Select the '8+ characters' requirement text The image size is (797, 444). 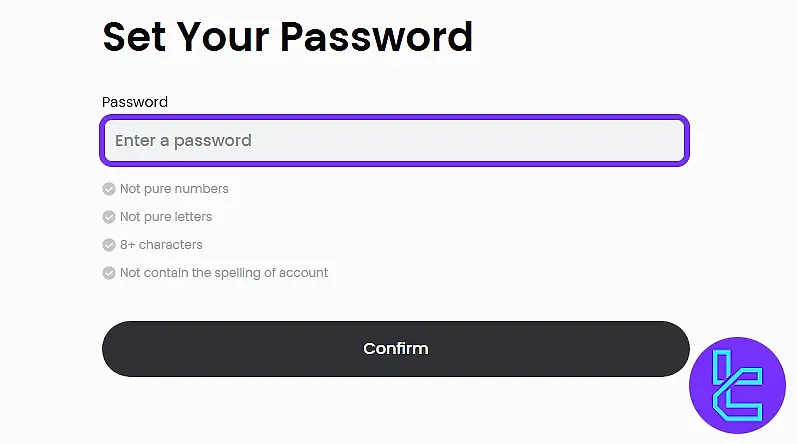[161, 245]
